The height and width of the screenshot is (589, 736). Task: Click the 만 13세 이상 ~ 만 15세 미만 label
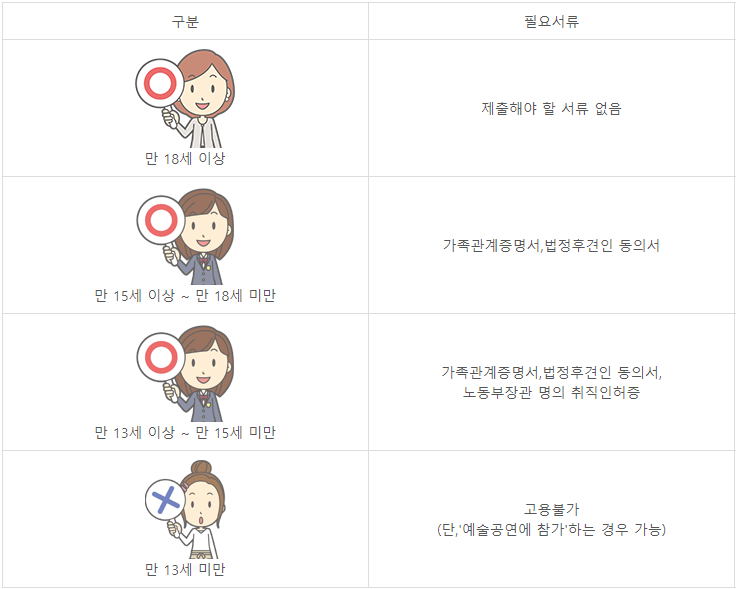pos(185,433)
